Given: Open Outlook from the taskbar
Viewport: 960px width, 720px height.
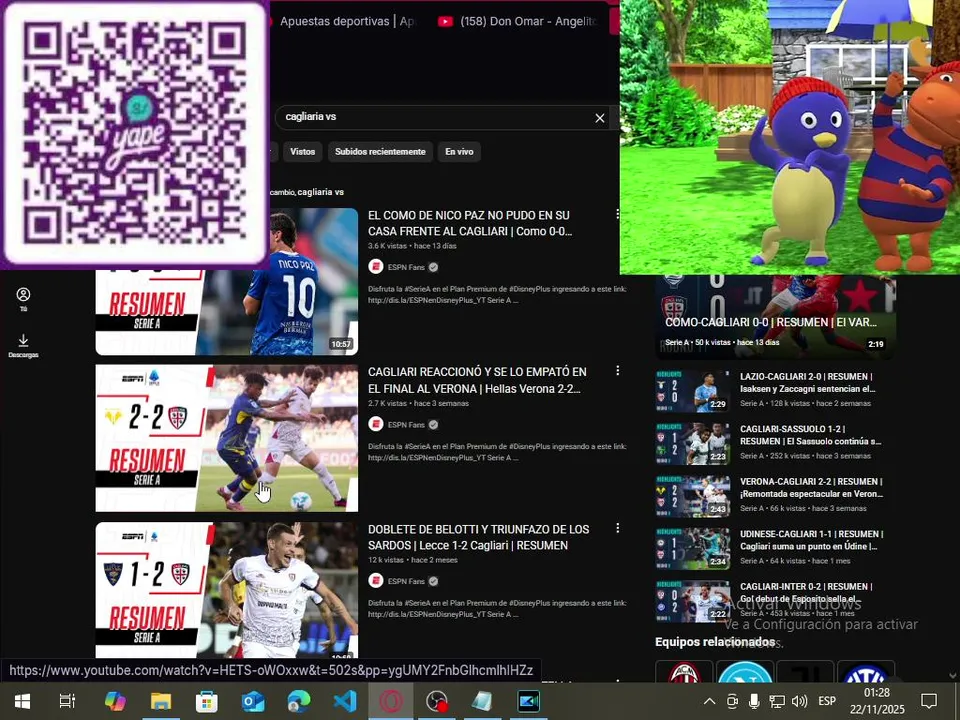Looking at the screenshot, I should click(253, 701).
